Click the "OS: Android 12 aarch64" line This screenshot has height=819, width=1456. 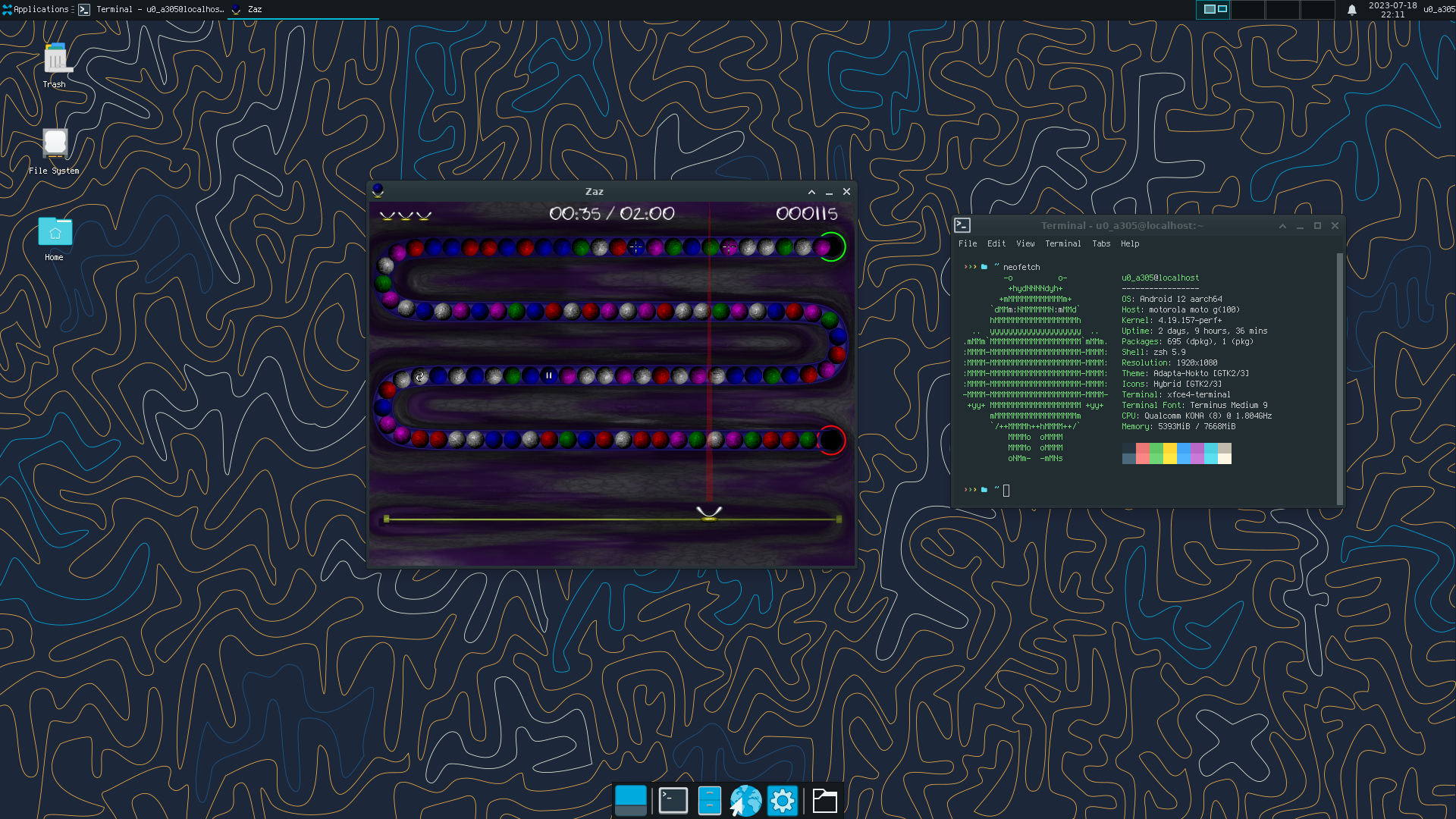click(x=1172, y=299)
